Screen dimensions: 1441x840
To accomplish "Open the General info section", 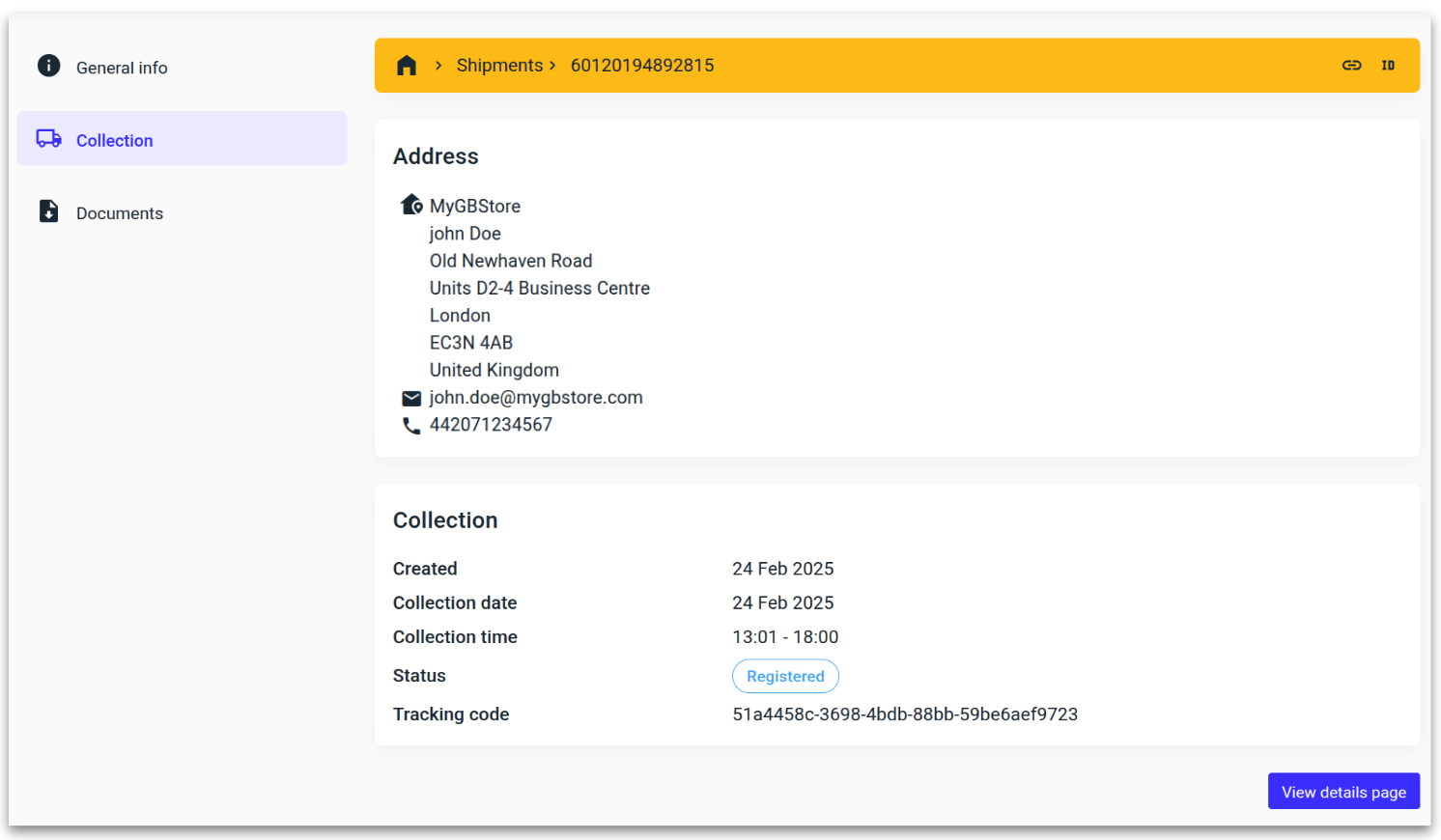I will (x=122, y=67).
